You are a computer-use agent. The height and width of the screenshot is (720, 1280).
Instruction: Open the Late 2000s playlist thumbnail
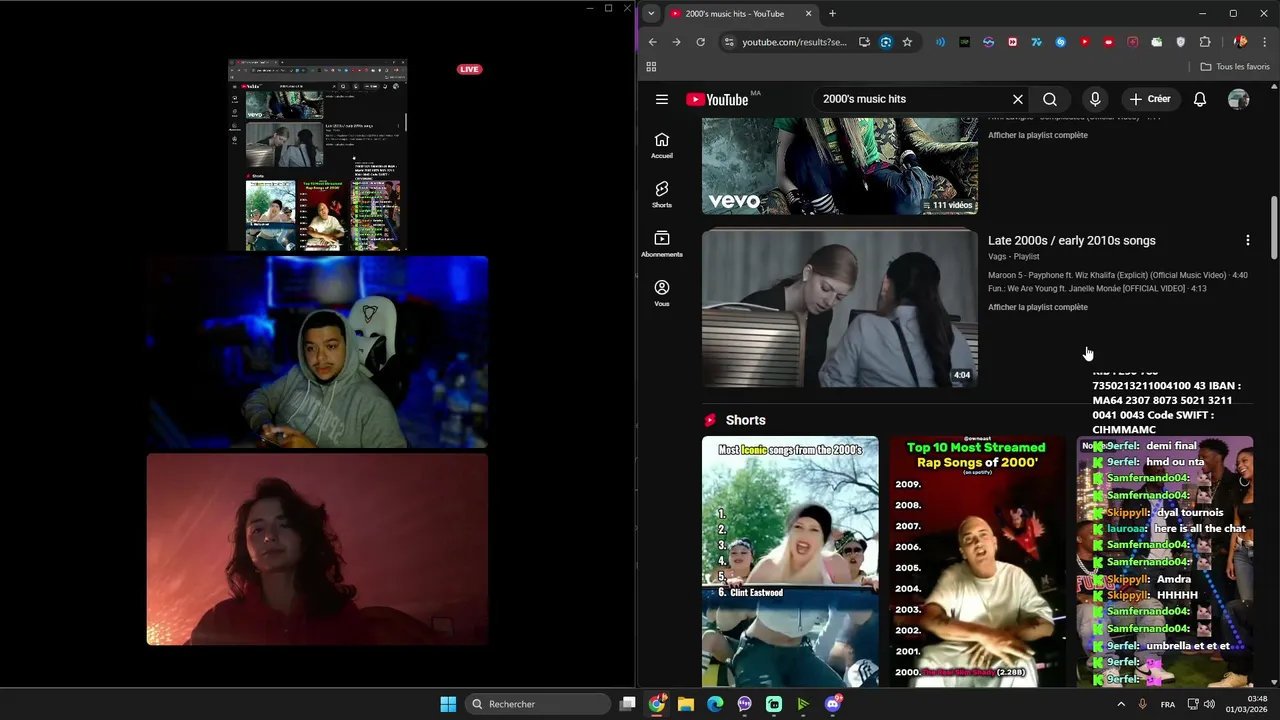pyautogui.click(x=840, y=308)
